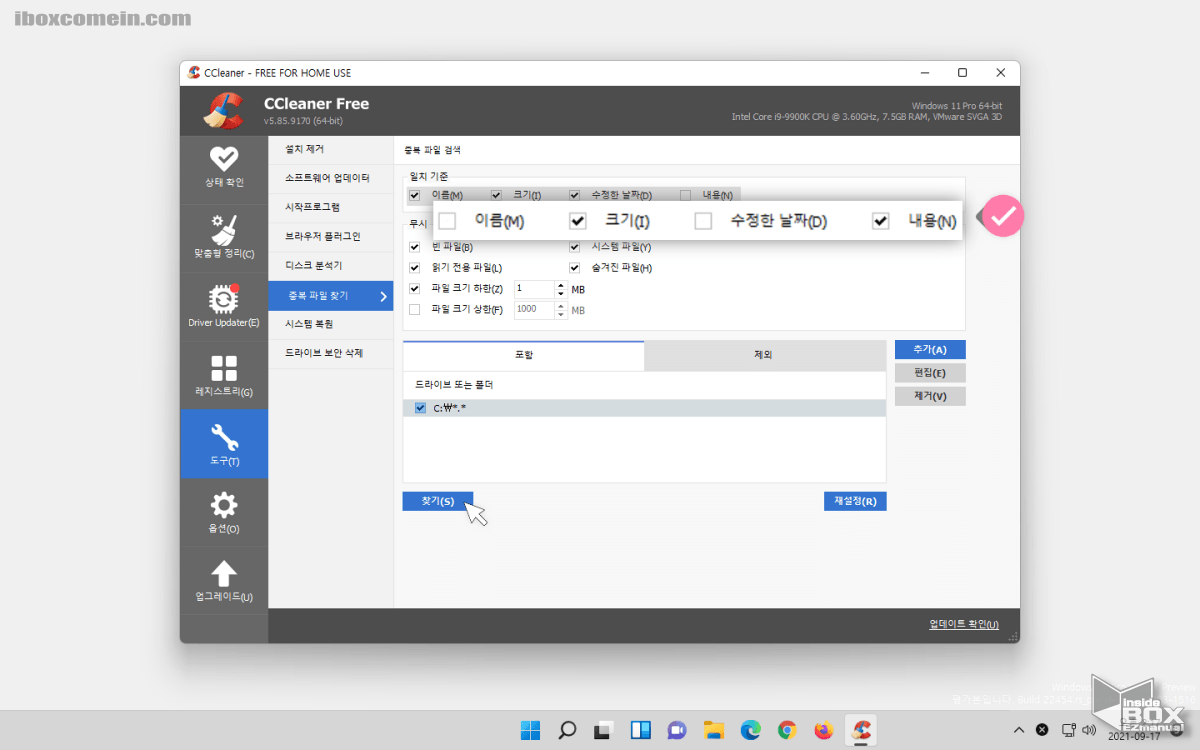The height and width of the screenshot is (750, 1200).
Task: Open CCleaner icon in the taskbar
Action: tap(860, 730)
